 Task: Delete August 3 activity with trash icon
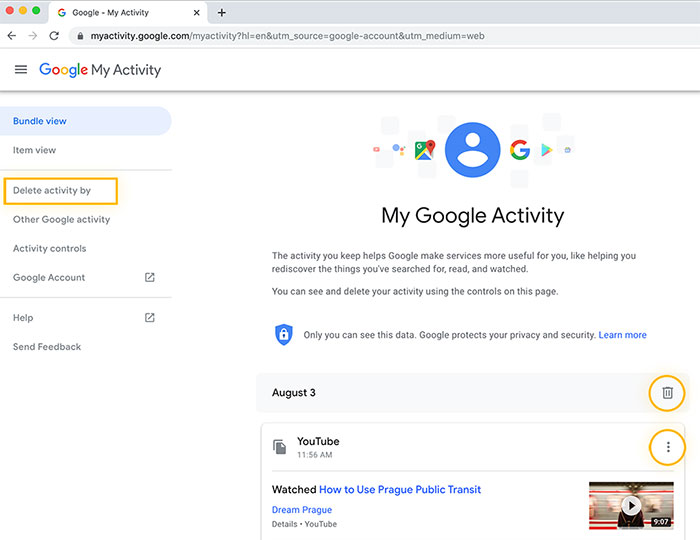coord(667,393)
